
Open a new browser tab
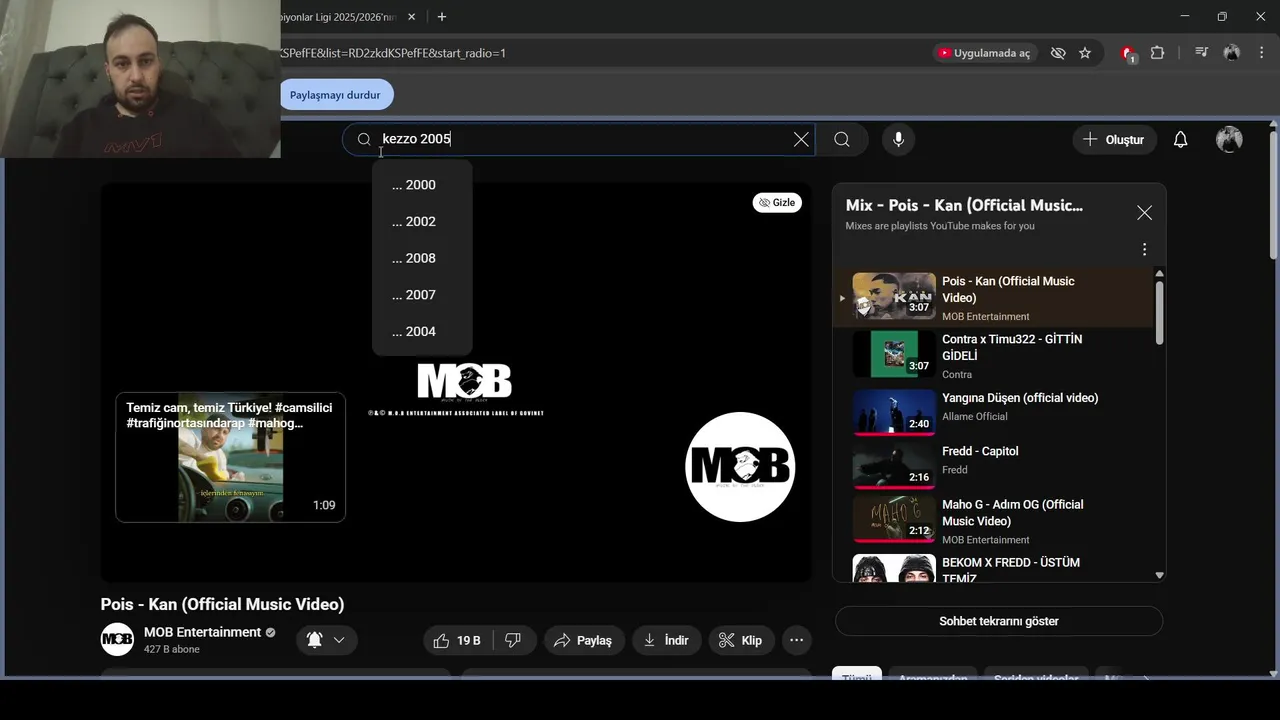click(x=441, y=17)
